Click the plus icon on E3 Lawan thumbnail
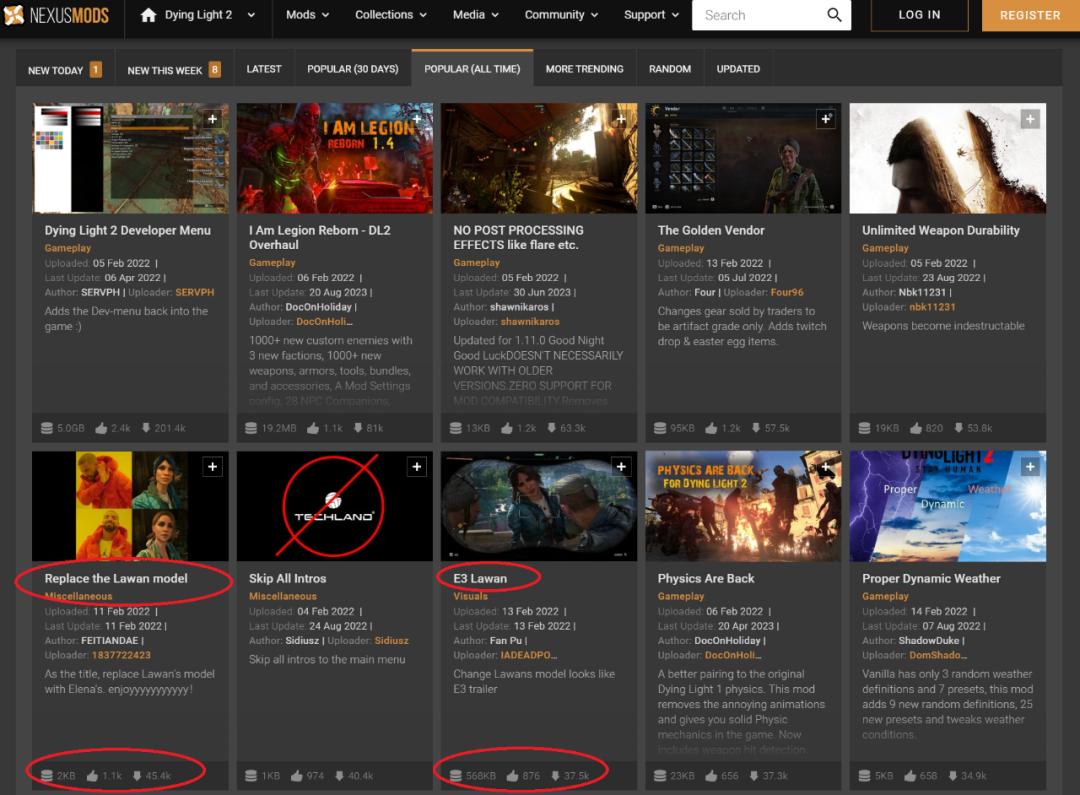Screen dimensions: 1080x795 [621, 467]
